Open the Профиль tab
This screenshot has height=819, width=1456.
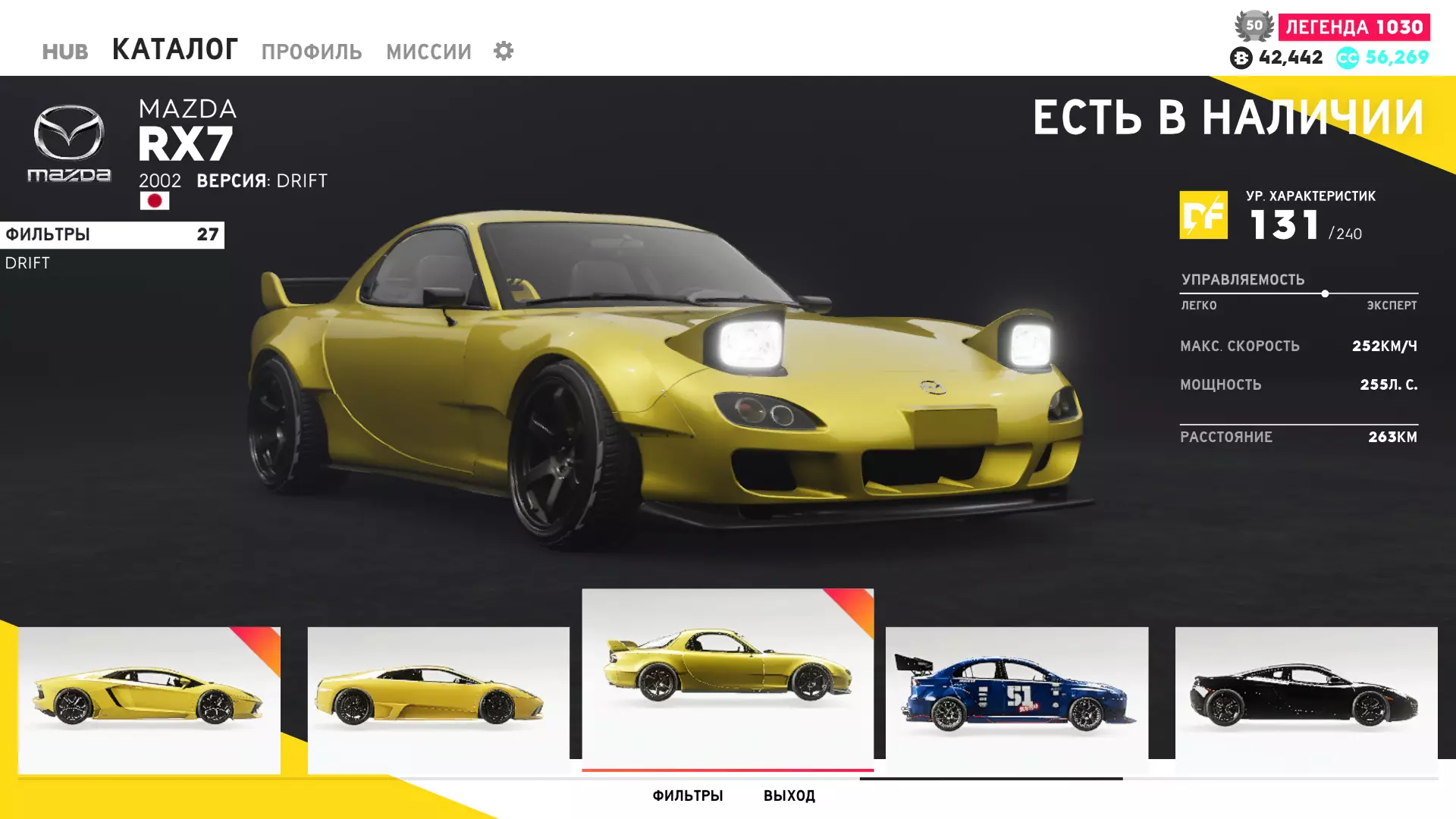click(x=312, y=52)
